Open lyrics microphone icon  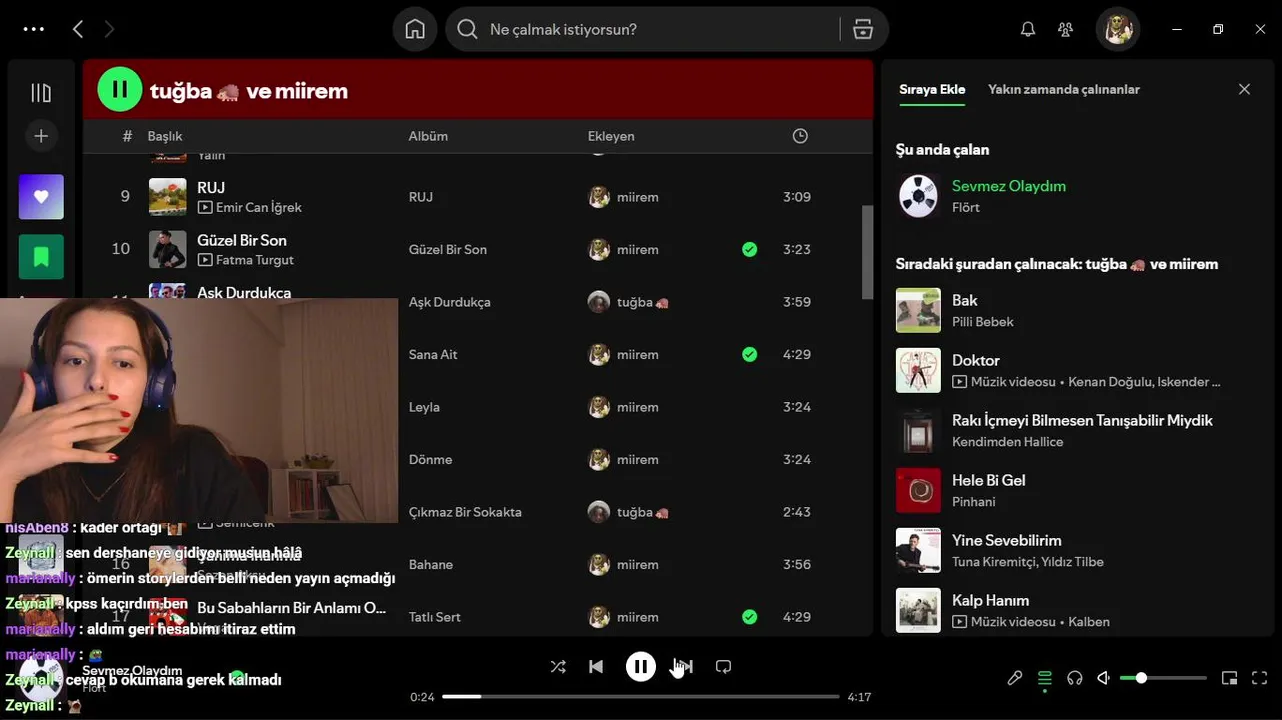[x=1015, y=678]
